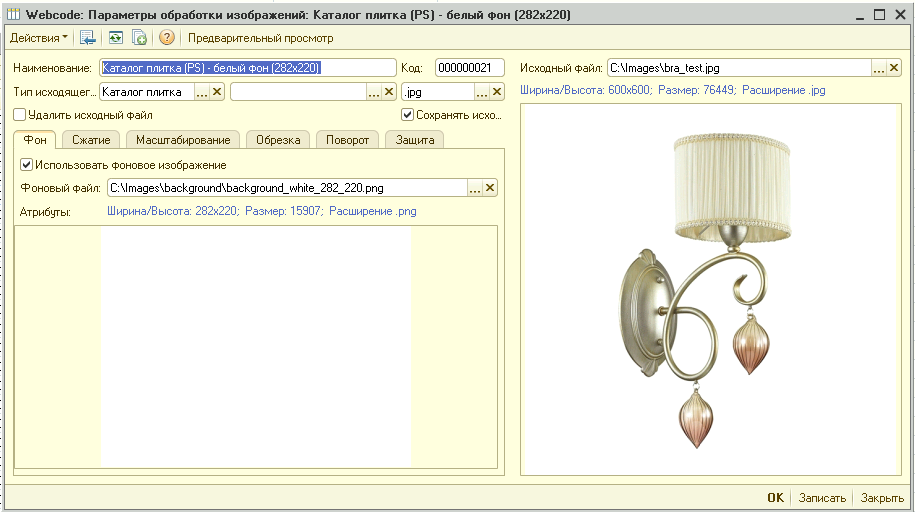915x512 pixels.
Task: Click Предварительный просмотр in the toolbar
Action: [x=261, y=38]
